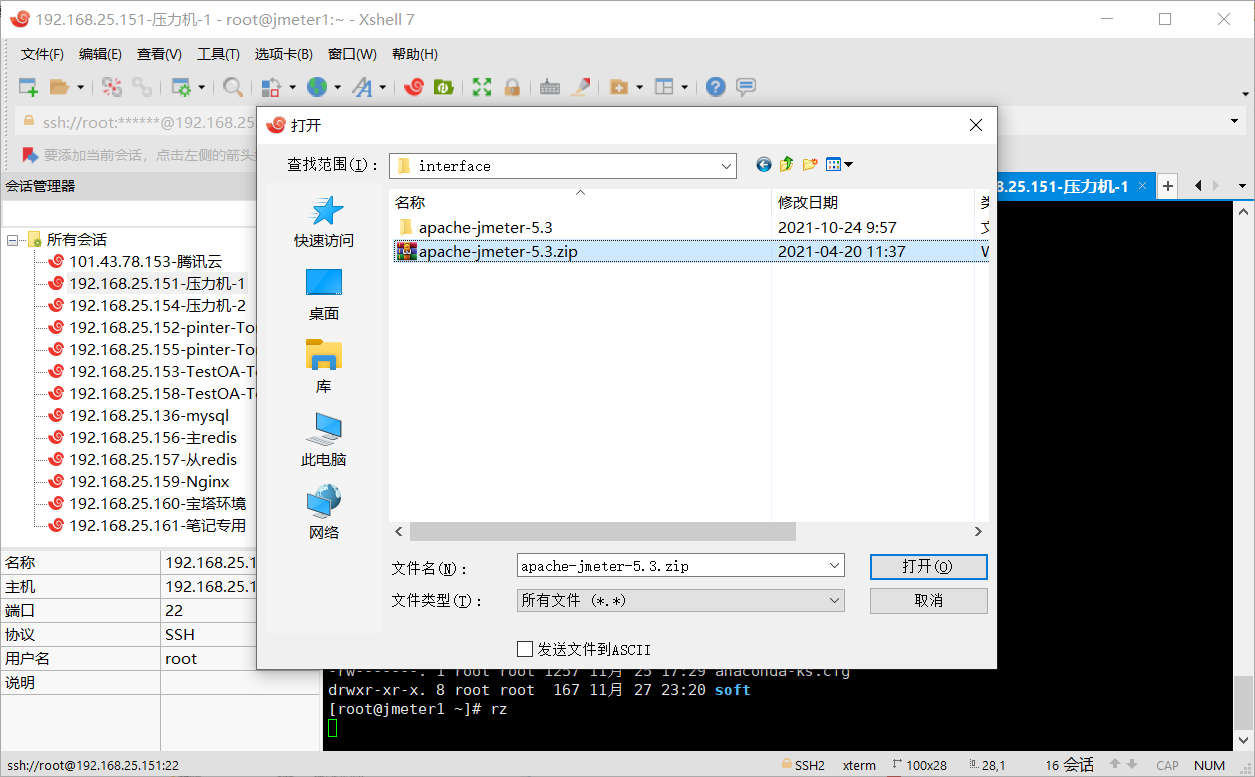Click the Font toolbar icon

[363, 87]
